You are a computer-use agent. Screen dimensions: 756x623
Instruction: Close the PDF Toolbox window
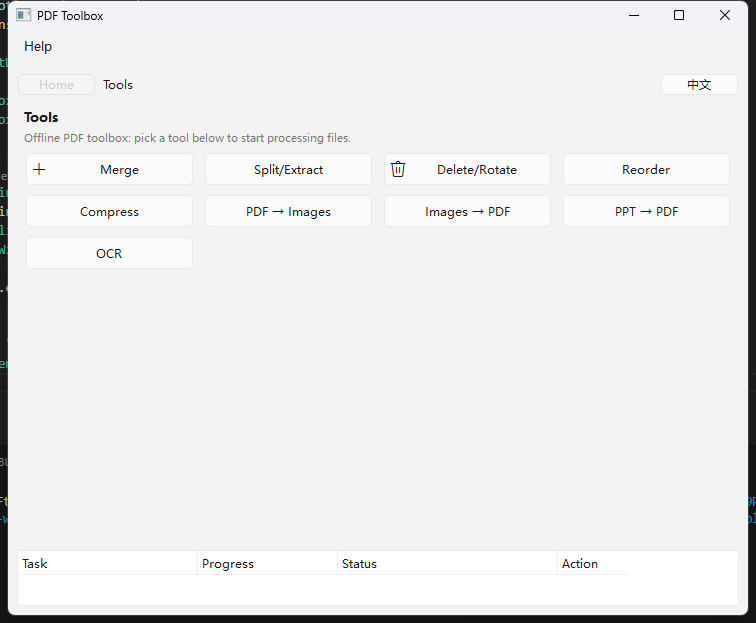[x=725, y=15]
